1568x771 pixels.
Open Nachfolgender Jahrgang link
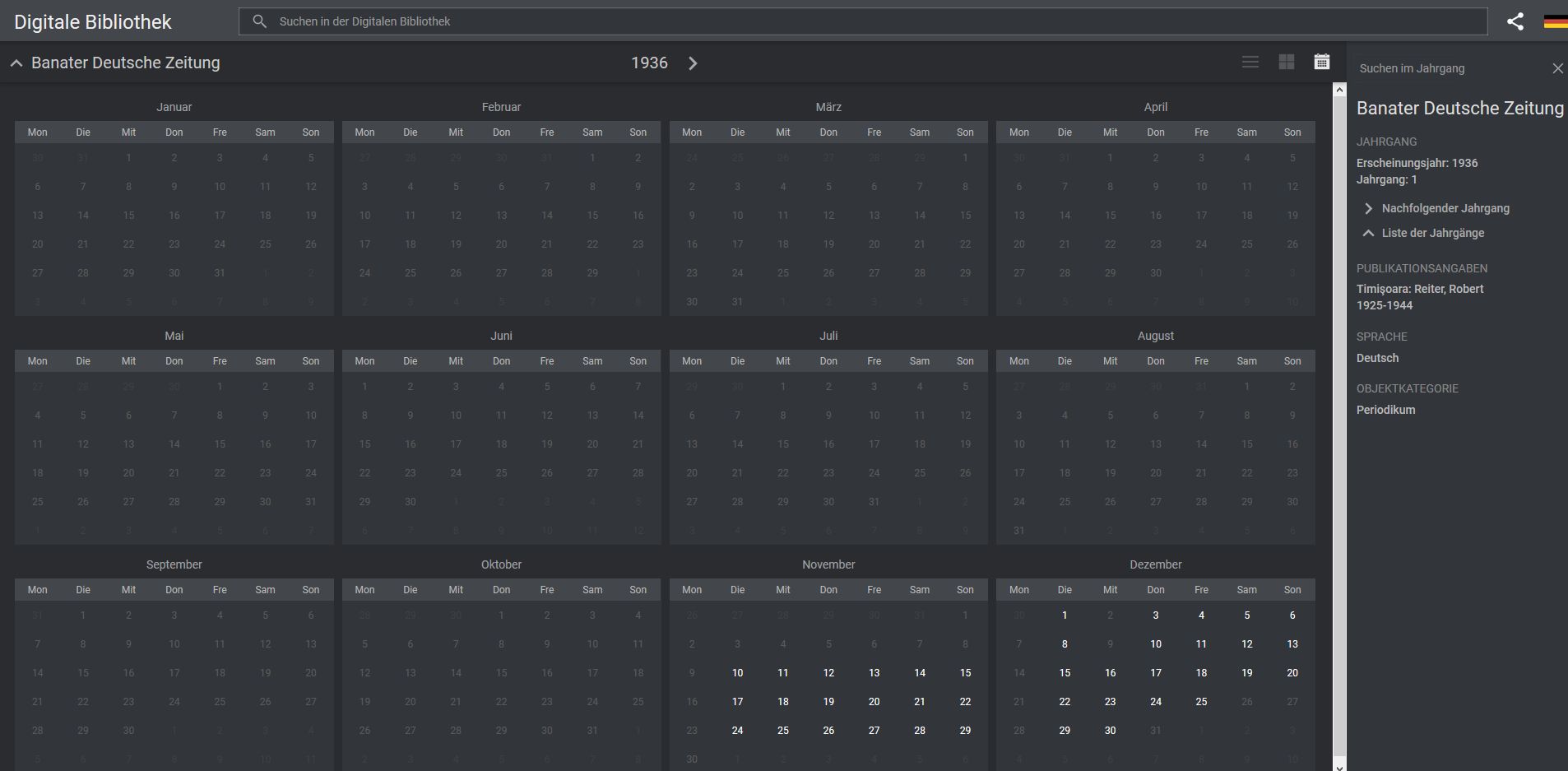1445,208
